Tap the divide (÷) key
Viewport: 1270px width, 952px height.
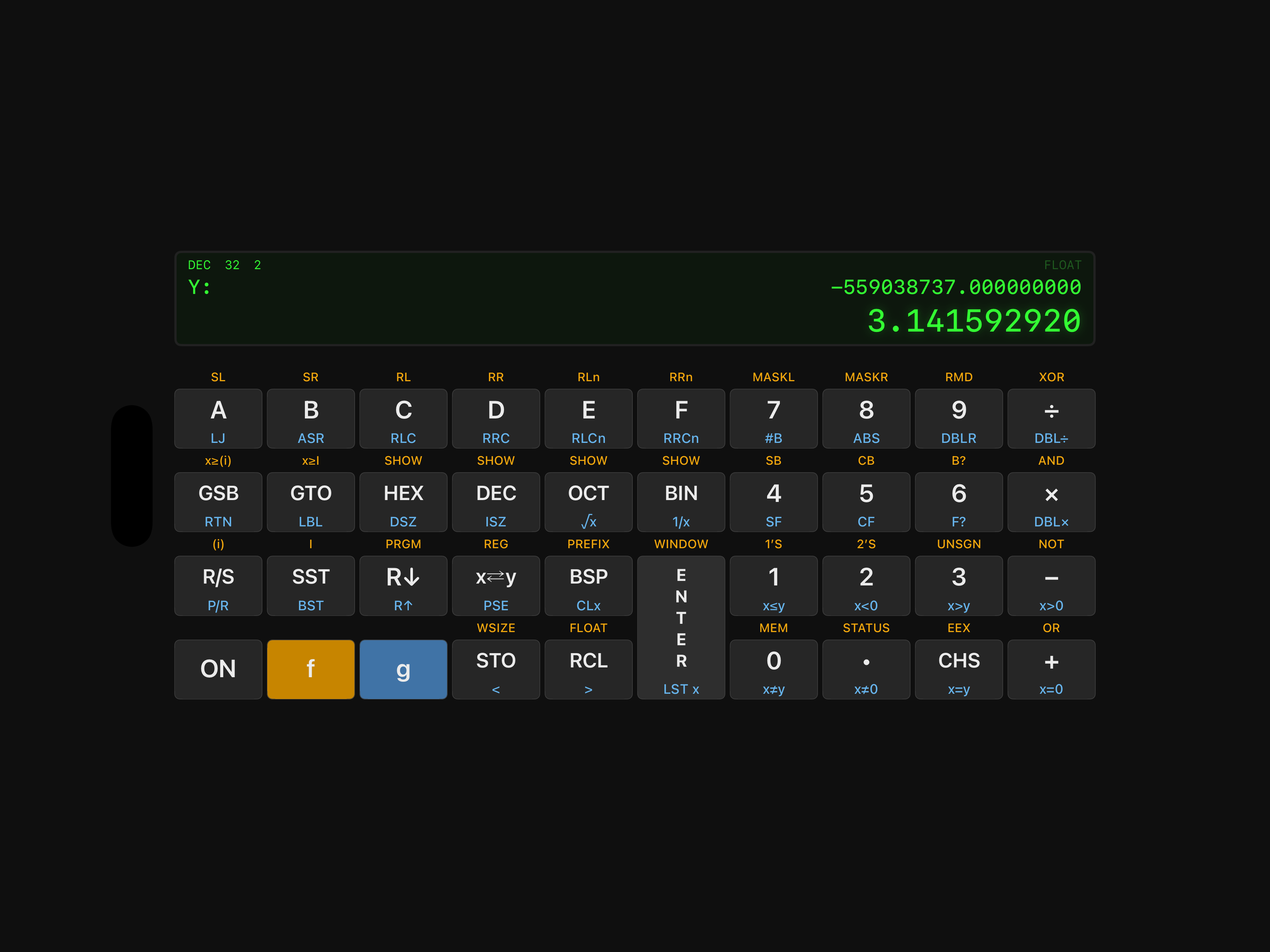coord(1051,418)
